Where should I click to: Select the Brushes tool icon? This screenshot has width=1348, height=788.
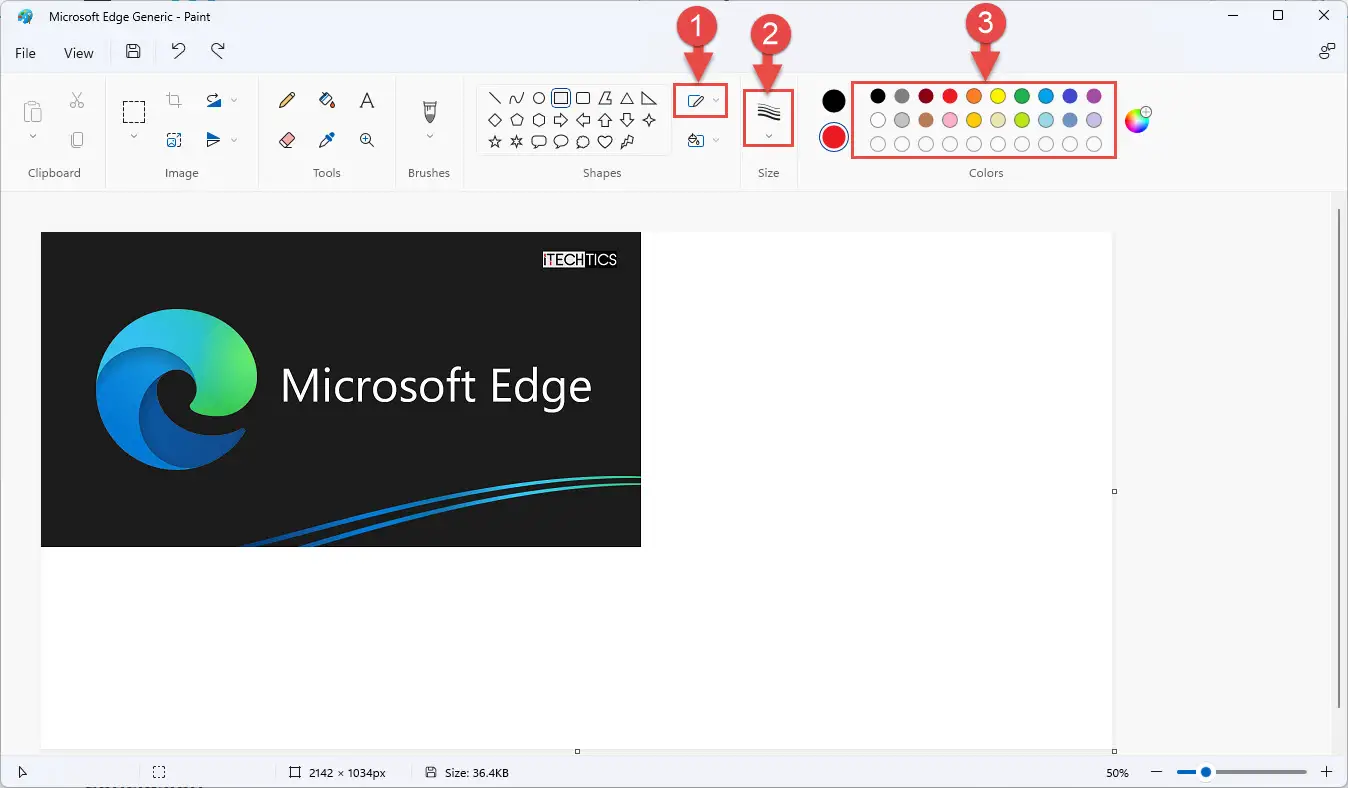click(430, 110)
